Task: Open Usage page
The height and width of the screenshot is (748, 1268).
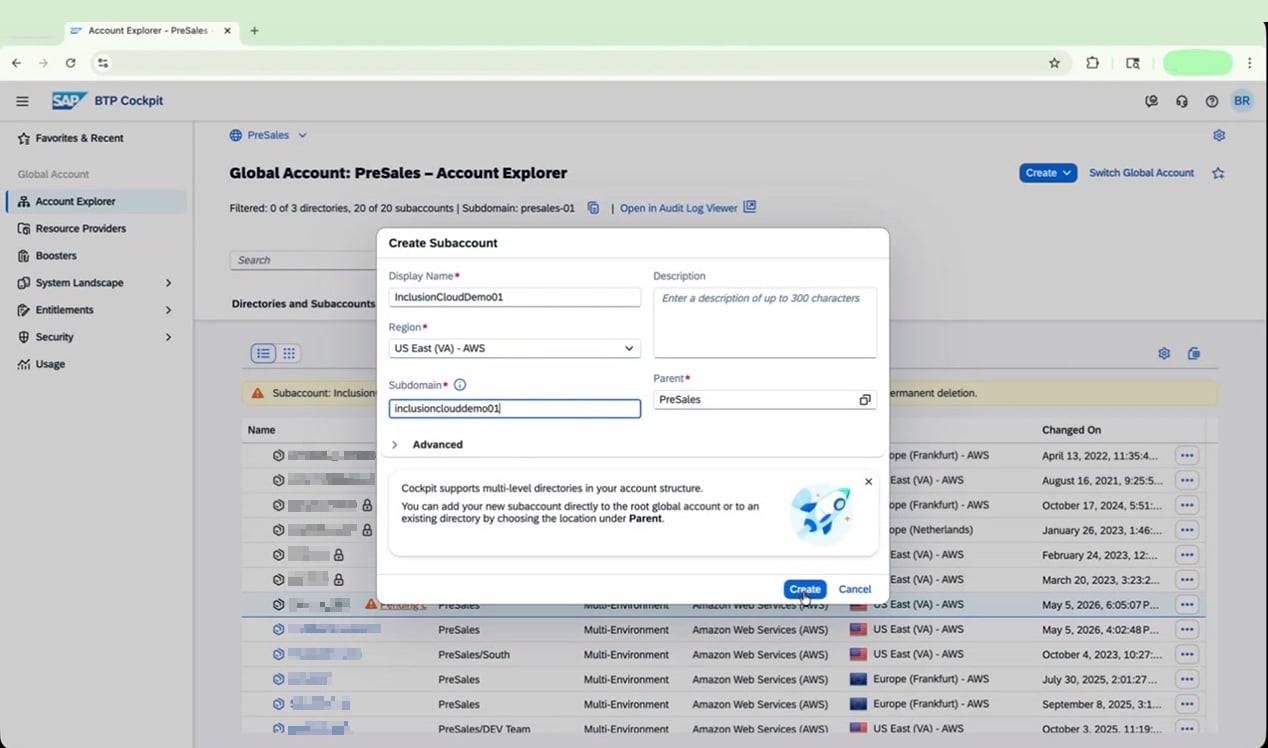Action: (x=50, y=364)
